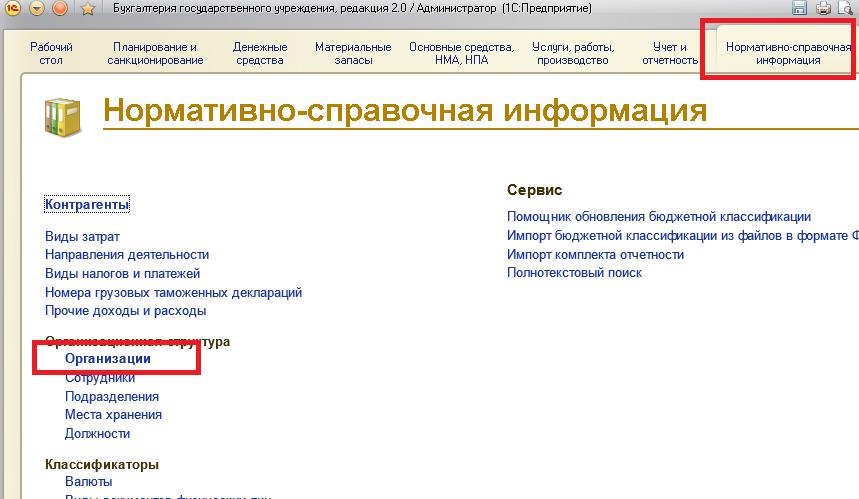Open Направления деятельности link
The height and width of the screenshot is (499, 859).
tap(127, 255)
